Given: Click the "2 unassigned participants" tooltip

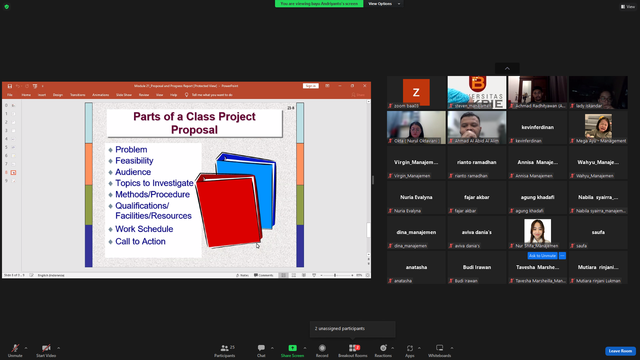Looking at the screenshot, I should 353,329.
